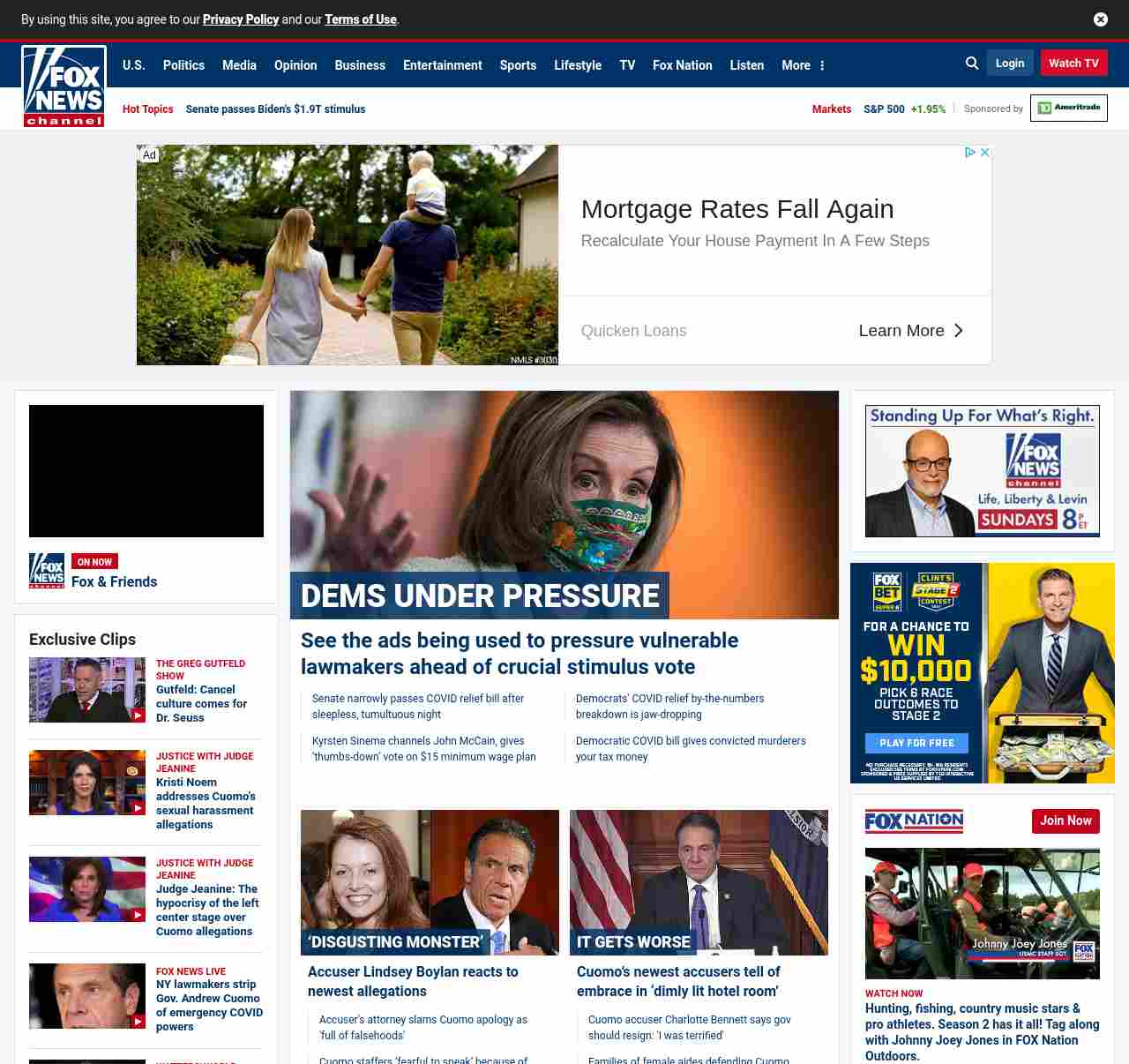The image size is (1129, 1064).
Task: Open the Senate passes Biden's stimulus hot topic
Action: coord(275,109)
